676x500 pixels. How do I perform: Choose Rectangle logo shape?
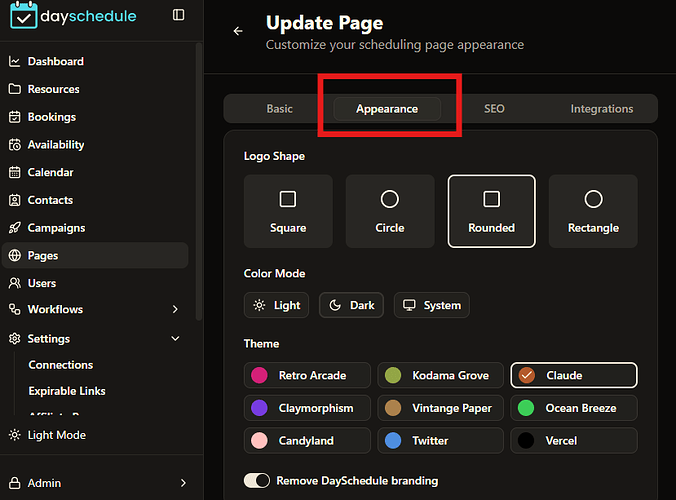tap(593, 211)
